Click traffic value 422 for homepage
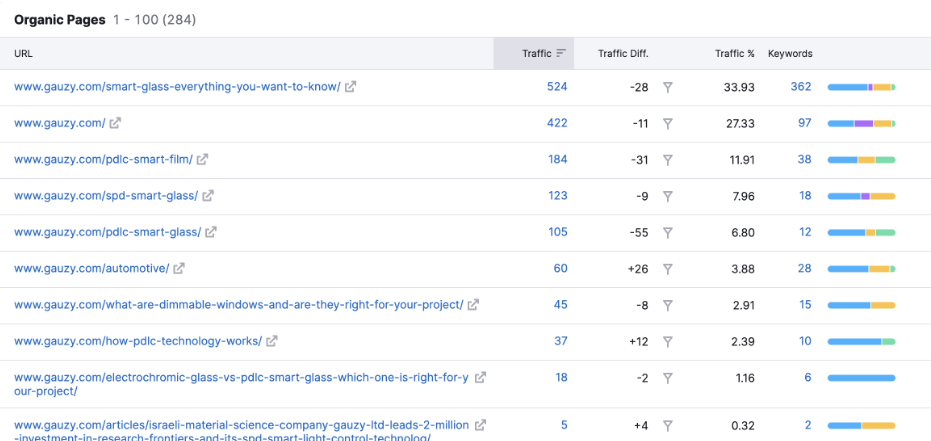This screenshot has width=931, height=441. tap(557, 123)
